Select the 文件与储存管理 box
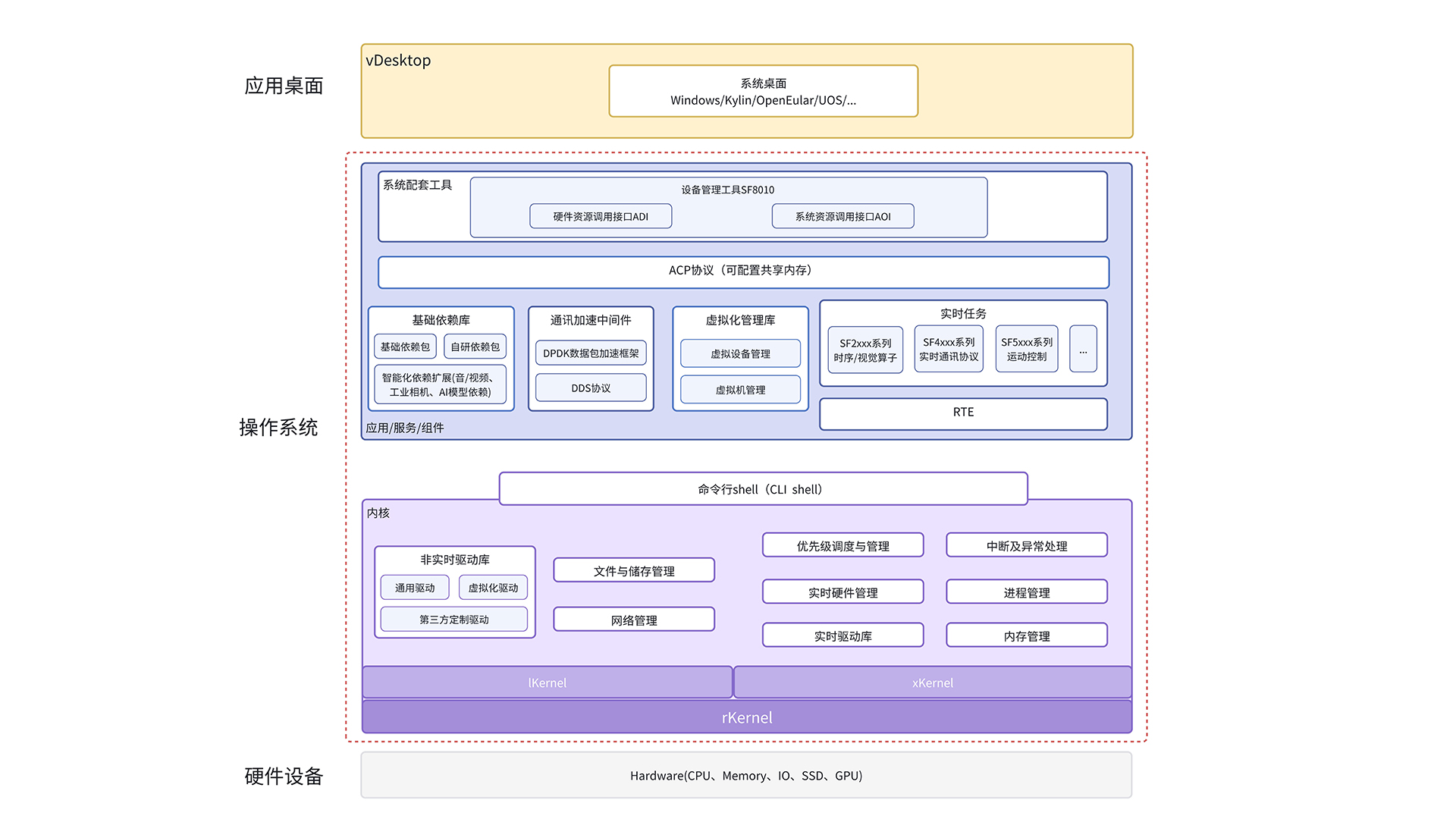Screen dimensions: 1456x819 click(x=634, y=570)
